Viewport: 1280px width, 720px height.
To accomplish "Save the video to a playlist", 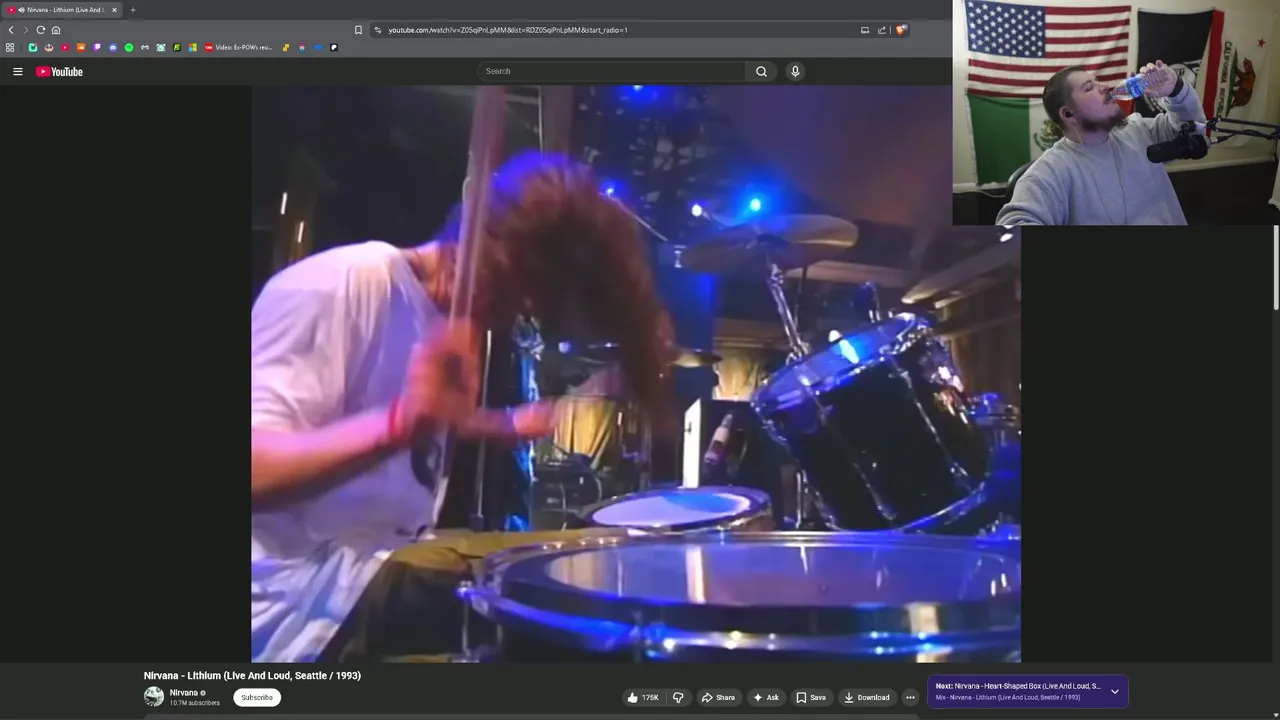I will point(811,697).
